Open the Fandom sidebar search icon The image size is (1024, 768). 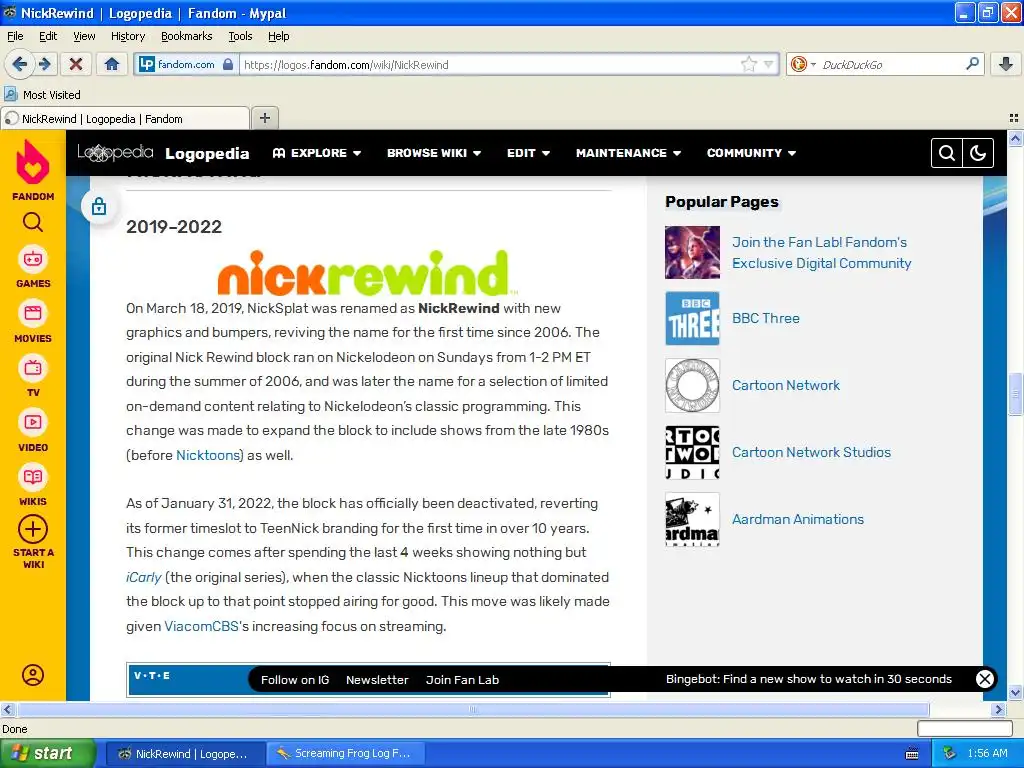[33, 222]
